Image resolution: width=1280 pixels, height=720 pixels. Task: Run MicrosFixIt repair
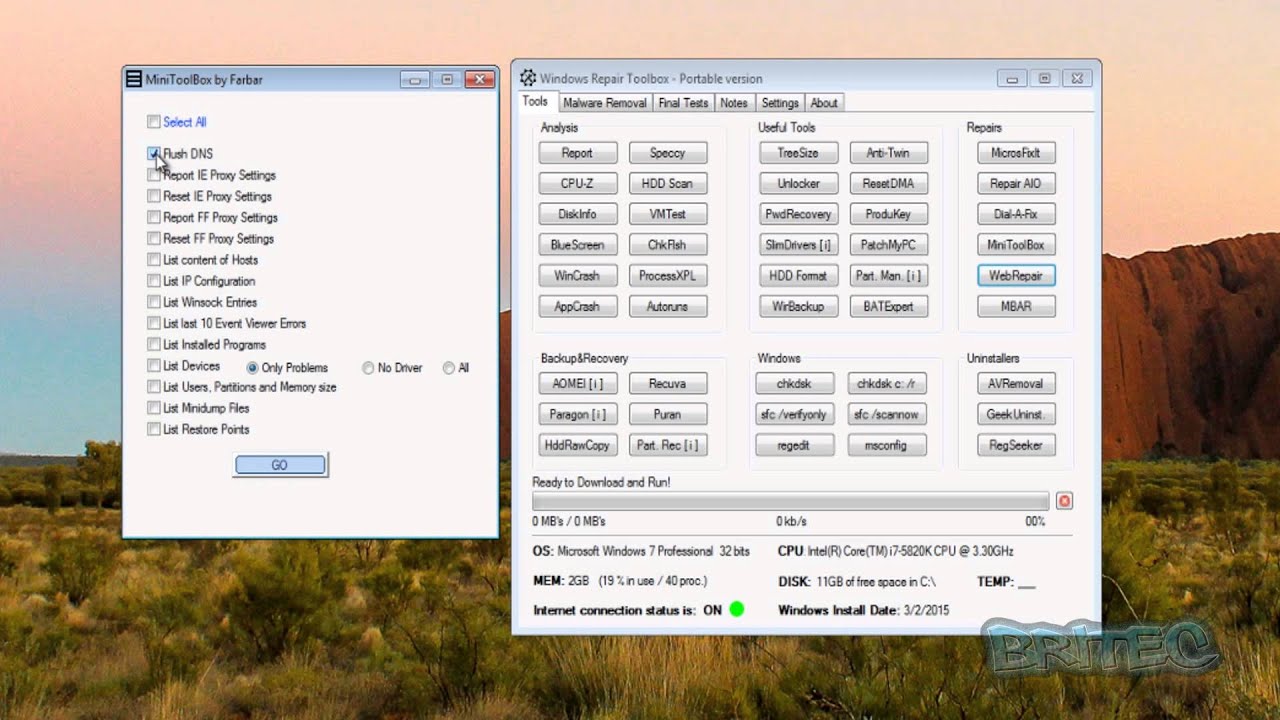1016,153
